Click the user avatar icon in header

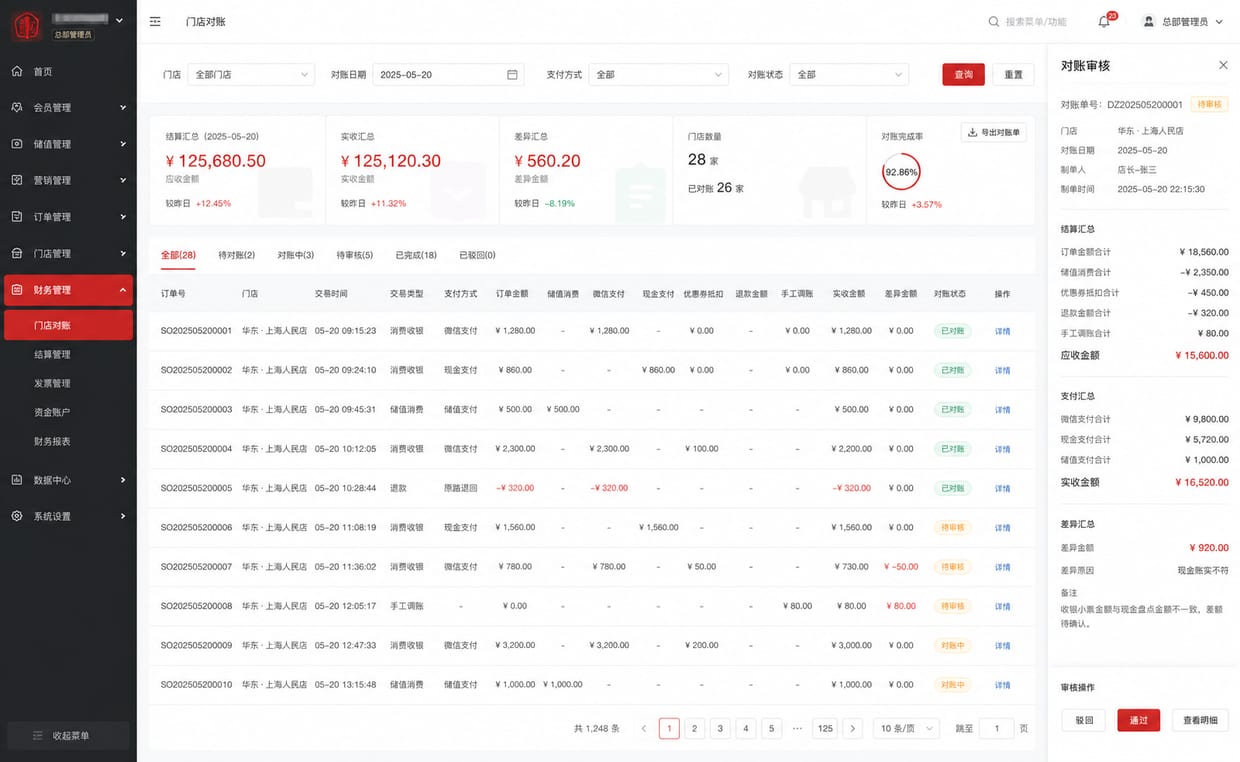1149,21
